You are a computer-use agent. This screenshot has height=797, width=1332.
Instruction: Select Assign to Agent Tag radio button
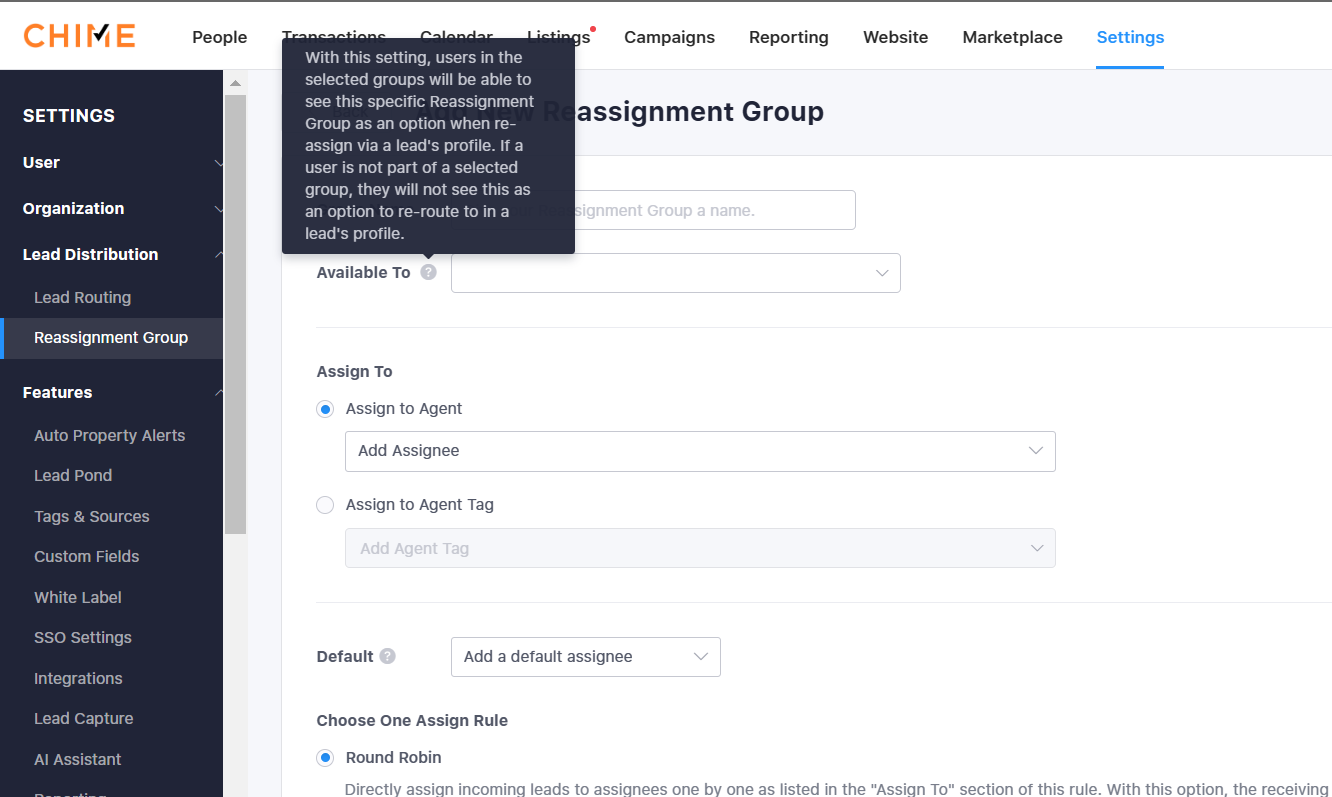tap(325, 505)
